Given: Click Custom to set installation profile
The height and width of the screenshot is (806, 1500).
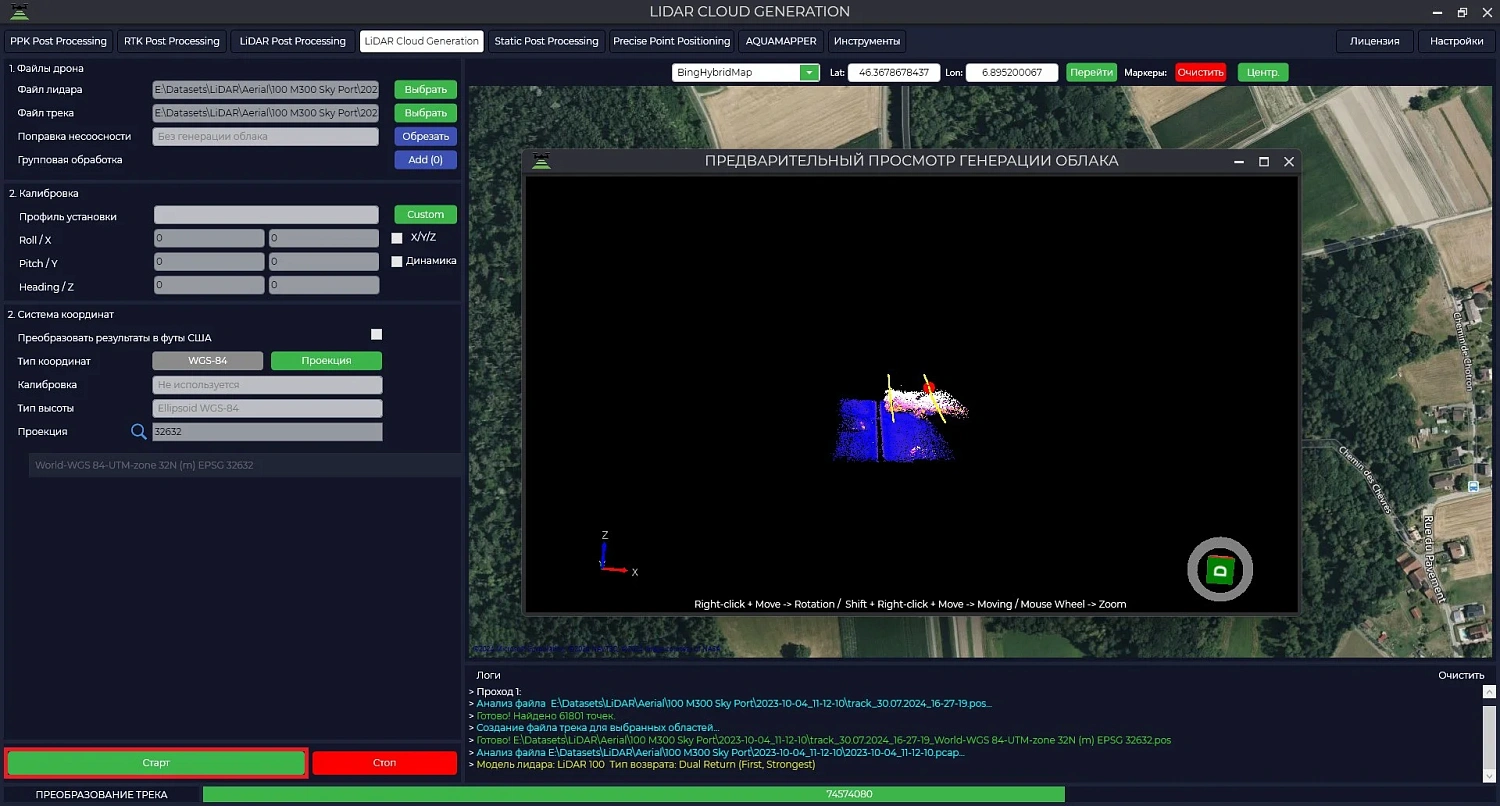Looking at the screenshot, I should [x=425, y=214].
